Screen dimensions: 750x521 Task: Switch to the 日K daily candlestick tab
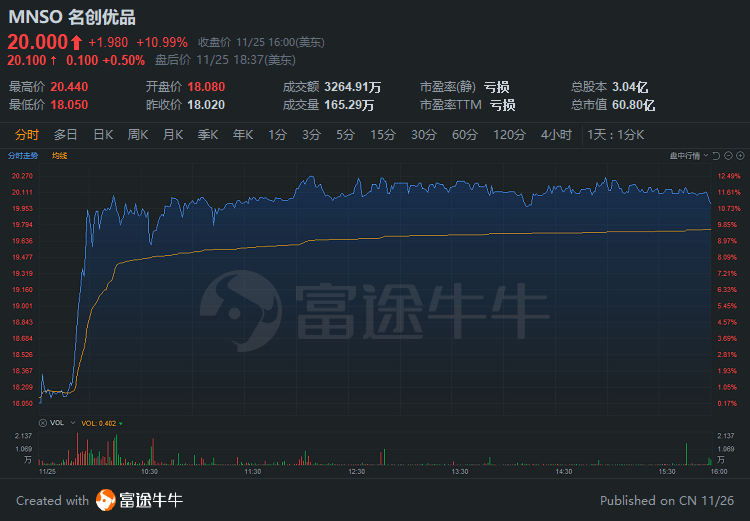coord(103,135)
